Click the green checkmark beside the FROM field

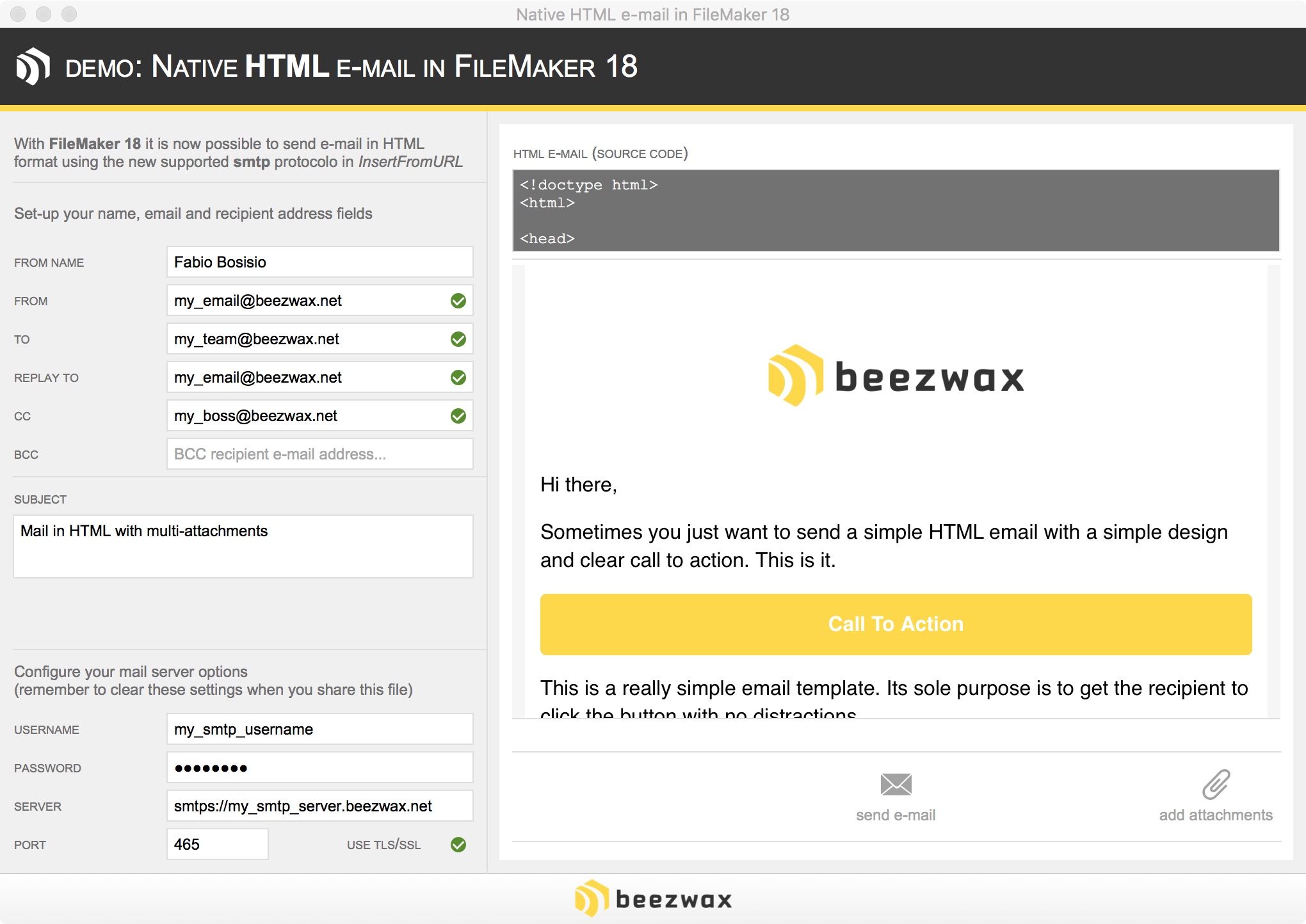(458, 300)
